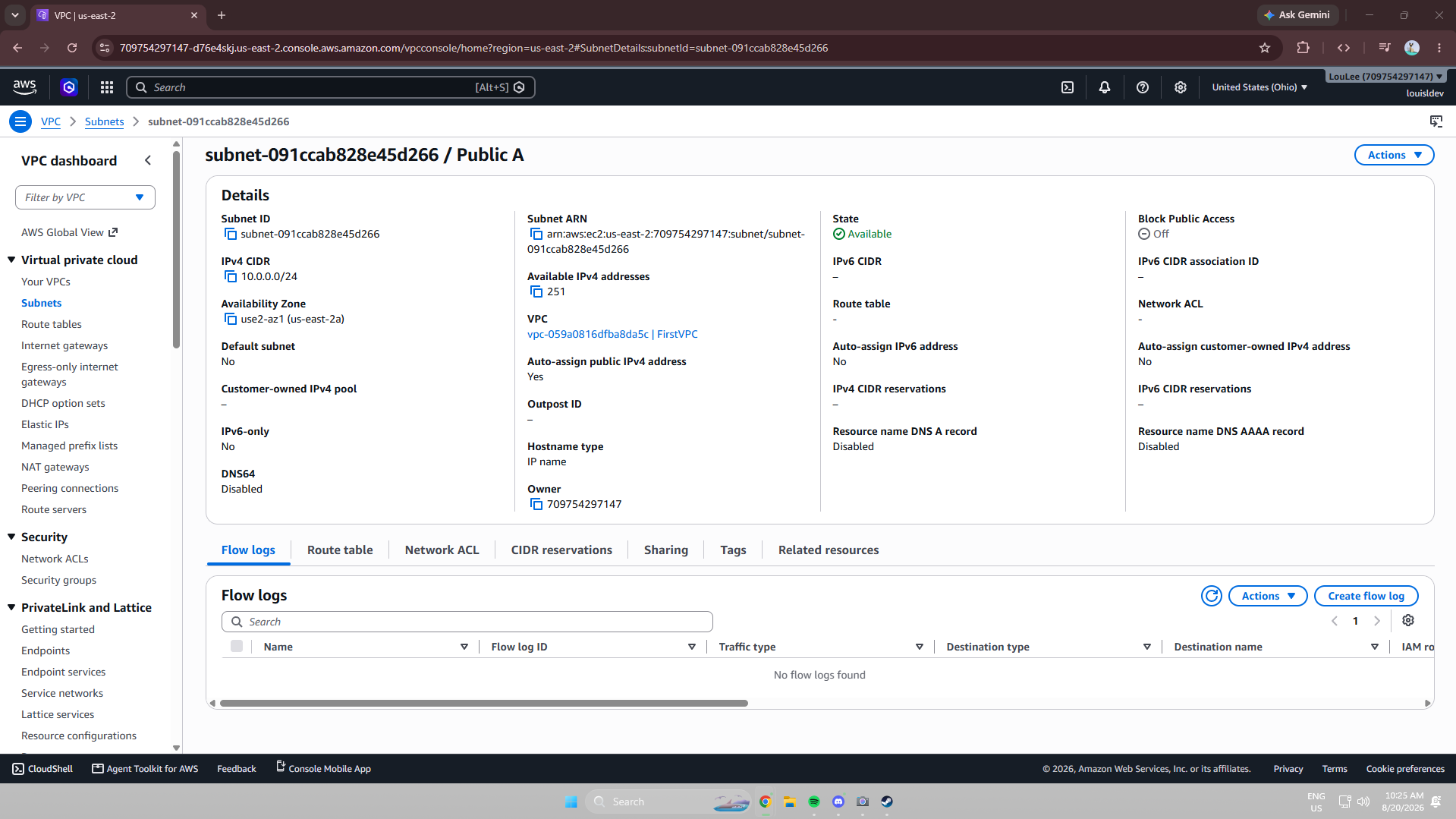
Task: Focus the Flow logs search field
Action: 467,622
